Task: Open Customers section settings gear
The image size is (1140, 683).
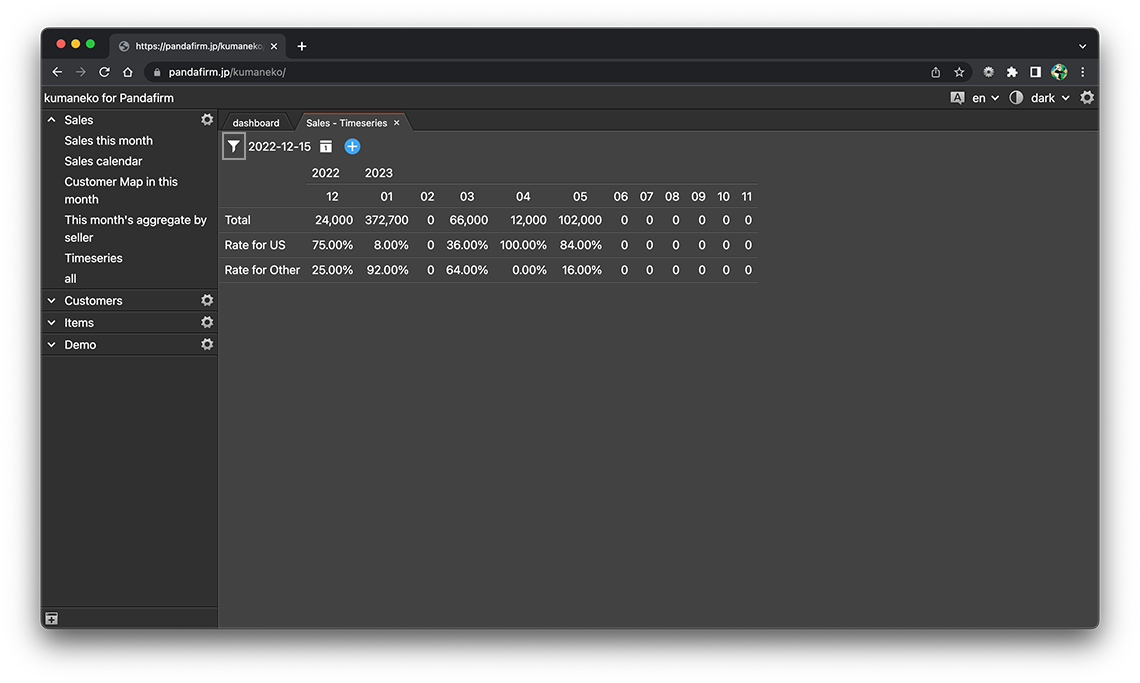Action: click(x=207, y=300)
